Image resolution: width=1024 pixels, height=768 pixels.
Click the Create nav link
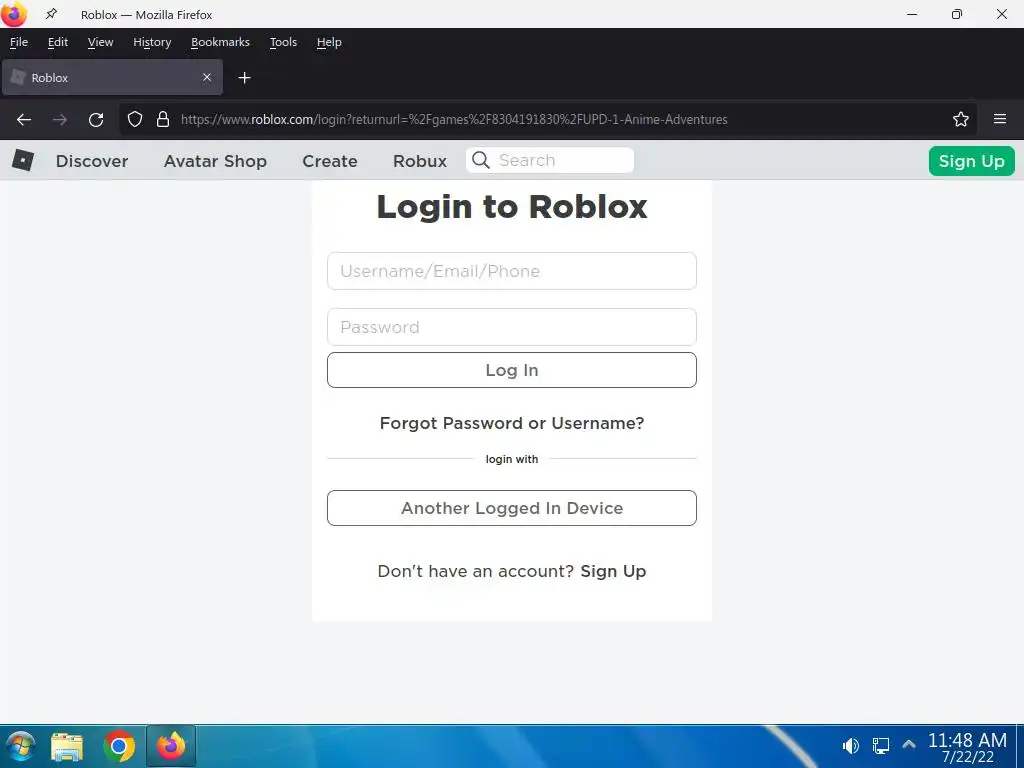click(330, 161)
